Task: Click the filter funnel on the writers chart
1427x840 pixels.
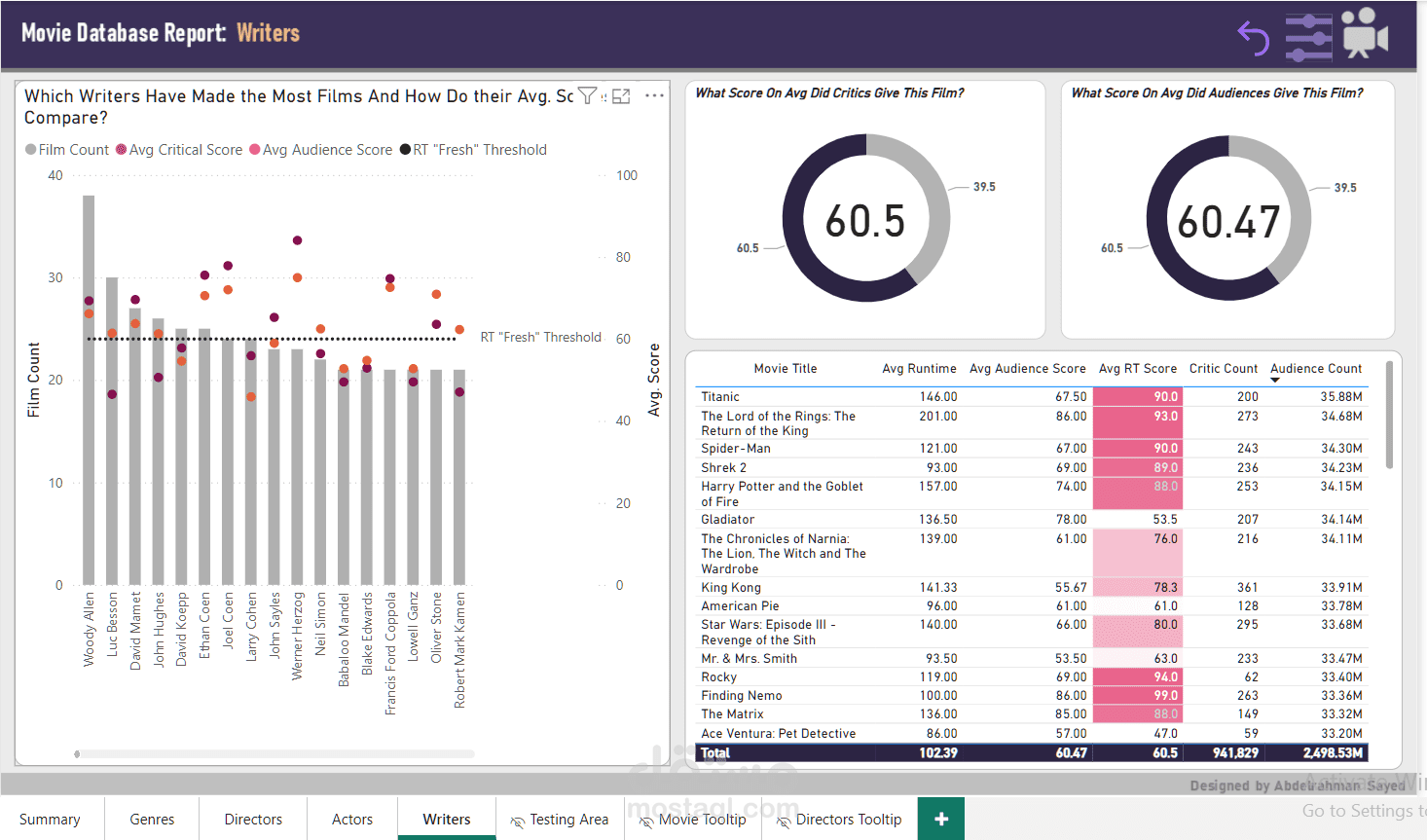Action: (588, 95)
